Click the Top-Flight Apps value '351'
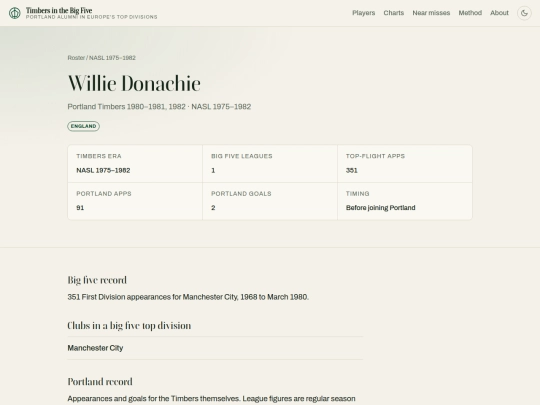 (x=352, y=170)
